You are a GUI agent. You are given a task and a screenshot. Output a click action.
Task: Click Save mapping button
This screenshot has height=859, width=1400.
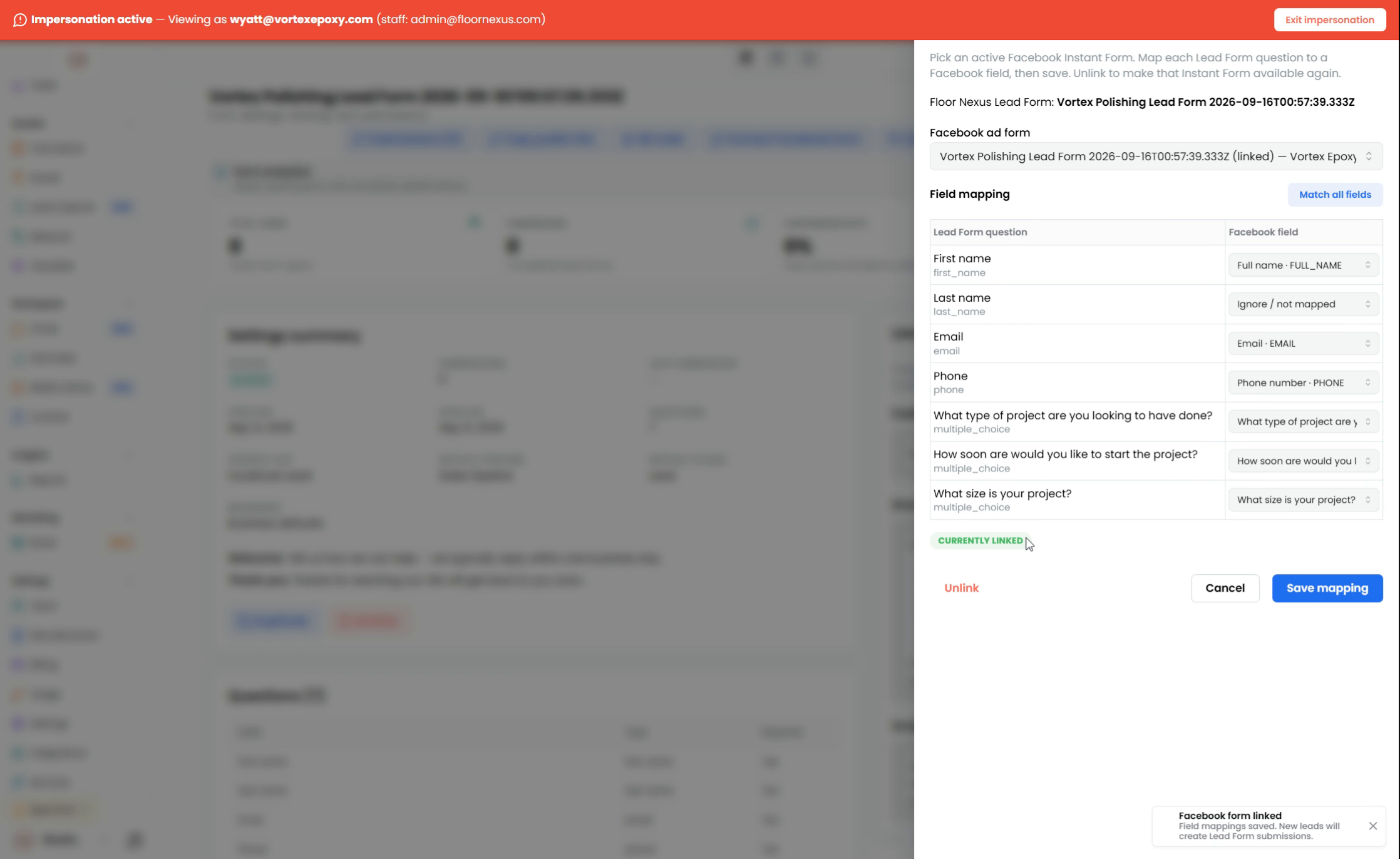pos(1327,588)
